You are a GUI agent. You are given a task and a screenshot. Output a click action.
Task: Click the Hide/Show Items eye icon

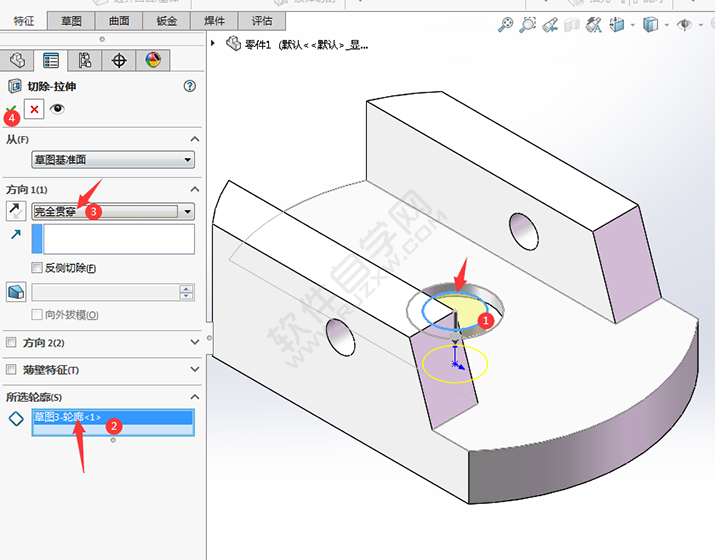tap(684, 24)
